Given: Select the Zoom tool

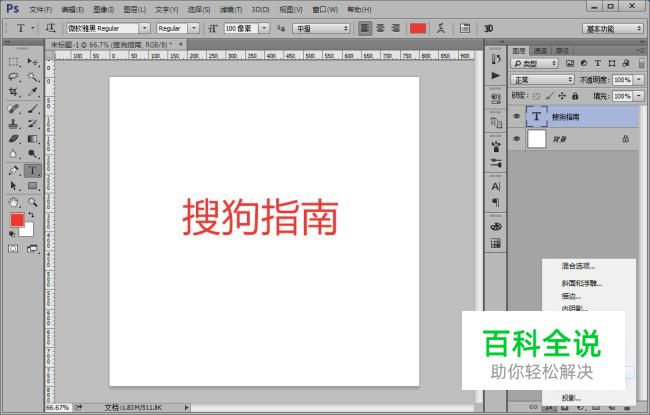Looking at the screenshot, I should pyautogui.click(x=32, y=202).
